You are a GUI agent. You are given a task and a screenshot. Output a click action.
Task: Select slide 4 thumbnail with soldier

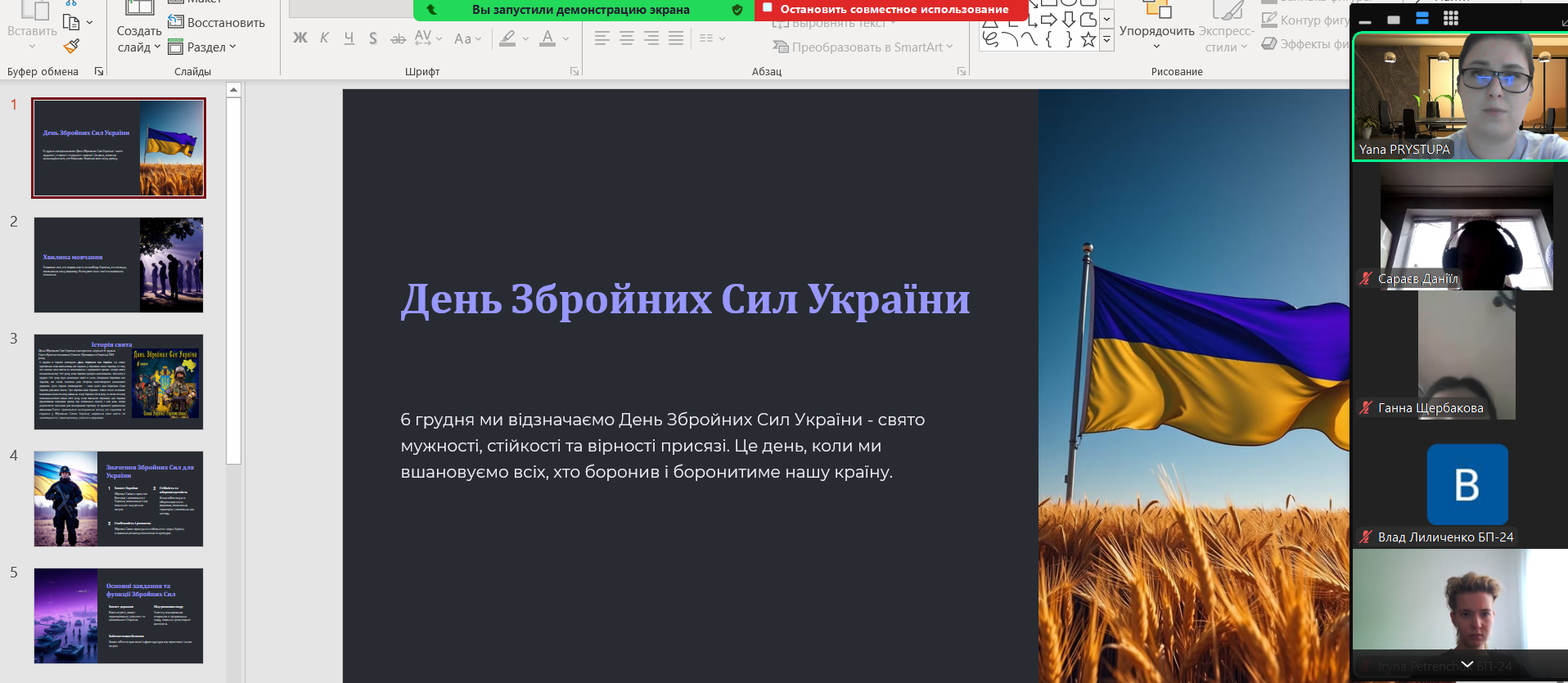(119, 499)
